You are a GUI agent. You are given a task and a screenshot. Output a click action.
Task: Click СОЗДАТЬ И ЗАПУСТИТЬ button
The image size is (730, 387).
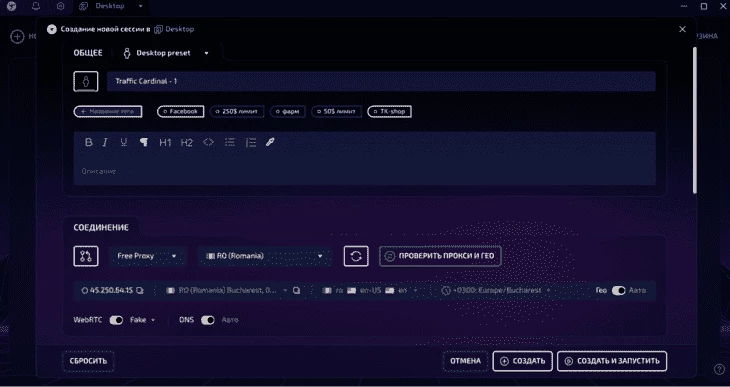coord(612,361)
